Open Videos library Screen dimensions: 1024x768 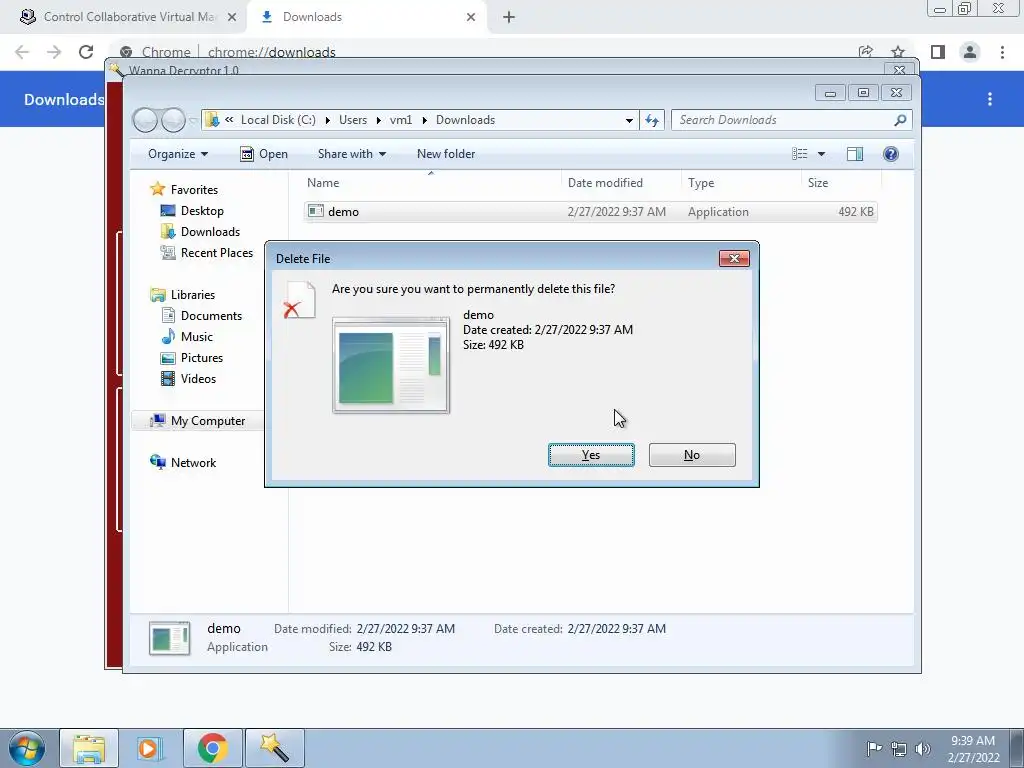pyautogui.click(x=198, y=379)
